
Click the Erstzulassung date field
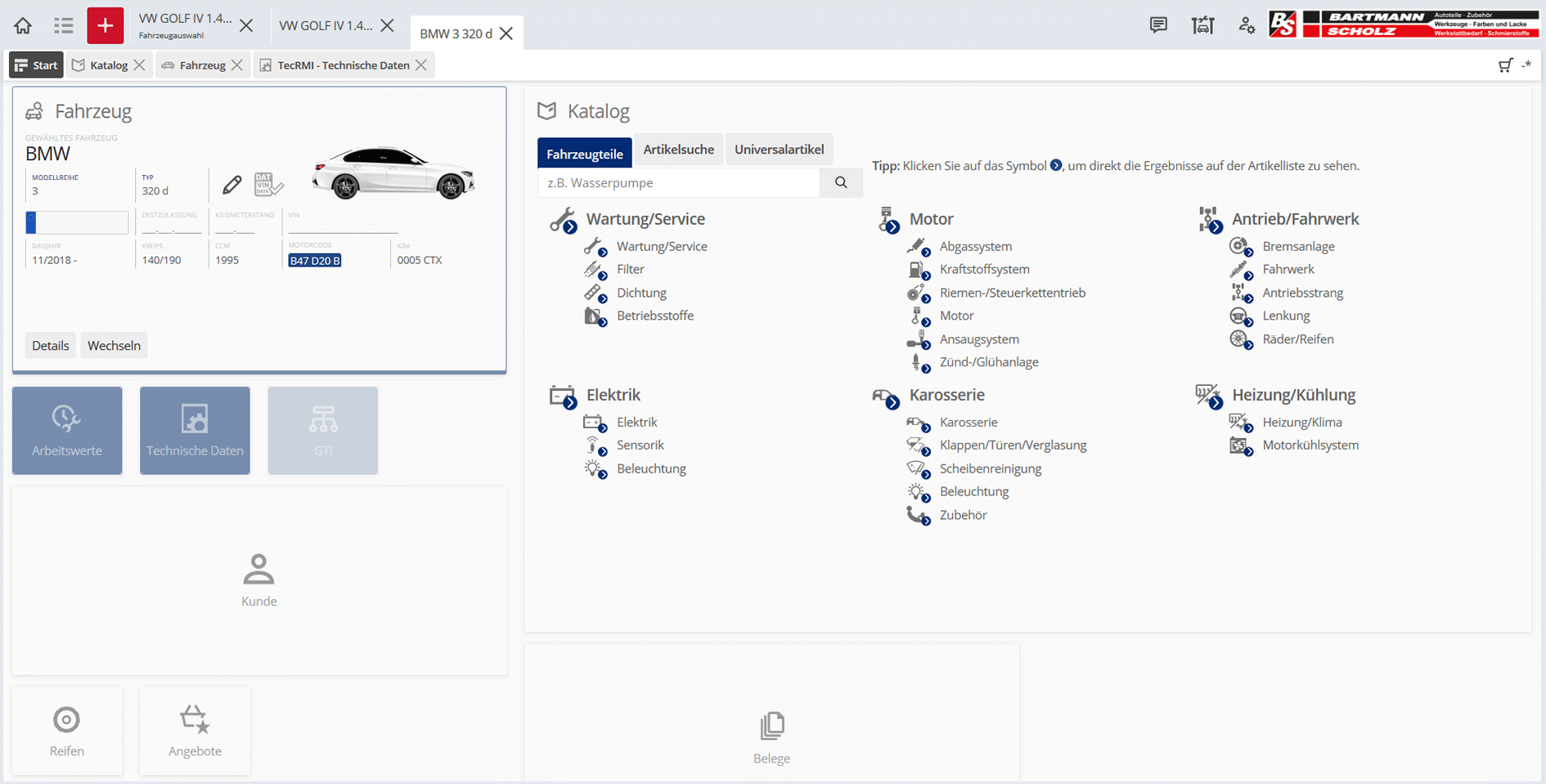click(x=171, y=226)
